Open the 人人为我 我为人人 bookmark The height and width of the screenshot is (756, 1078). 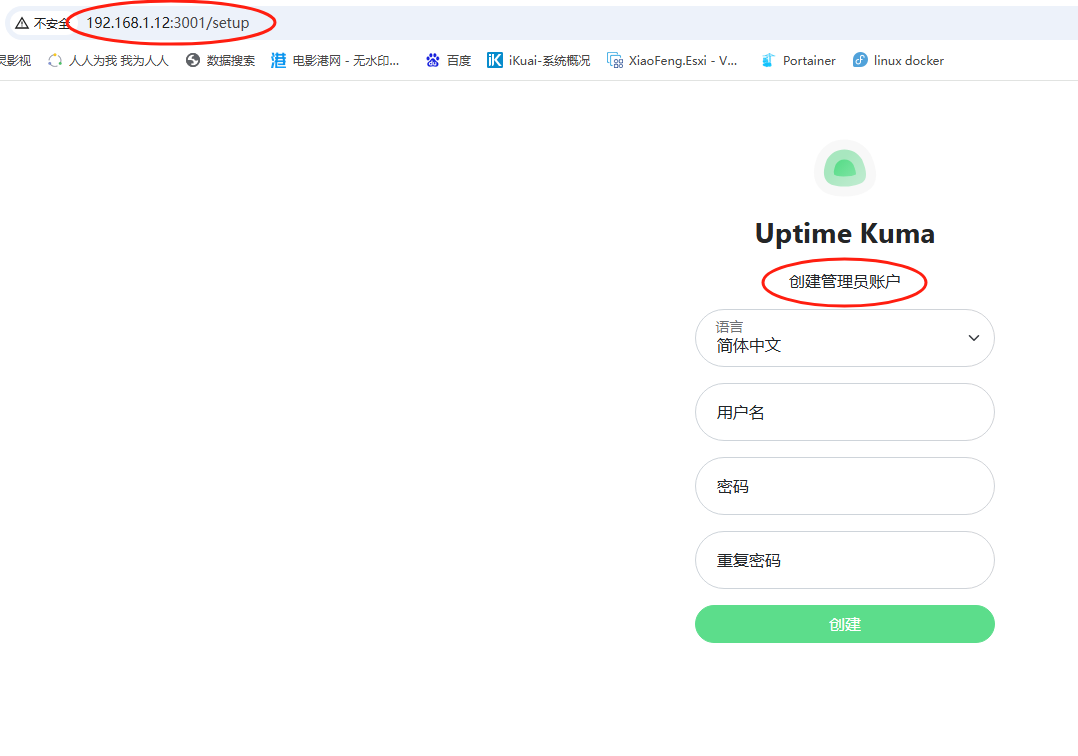tap(108, 61)
